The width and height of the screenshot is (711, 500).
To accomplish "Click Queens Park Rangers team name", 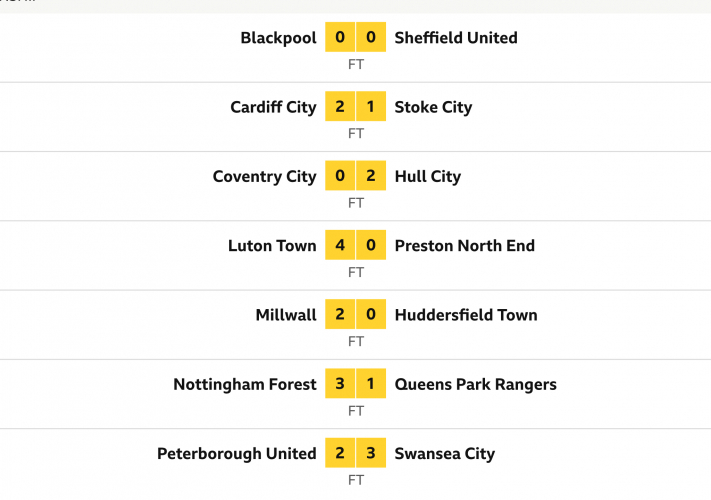I will tap(476, 384).
